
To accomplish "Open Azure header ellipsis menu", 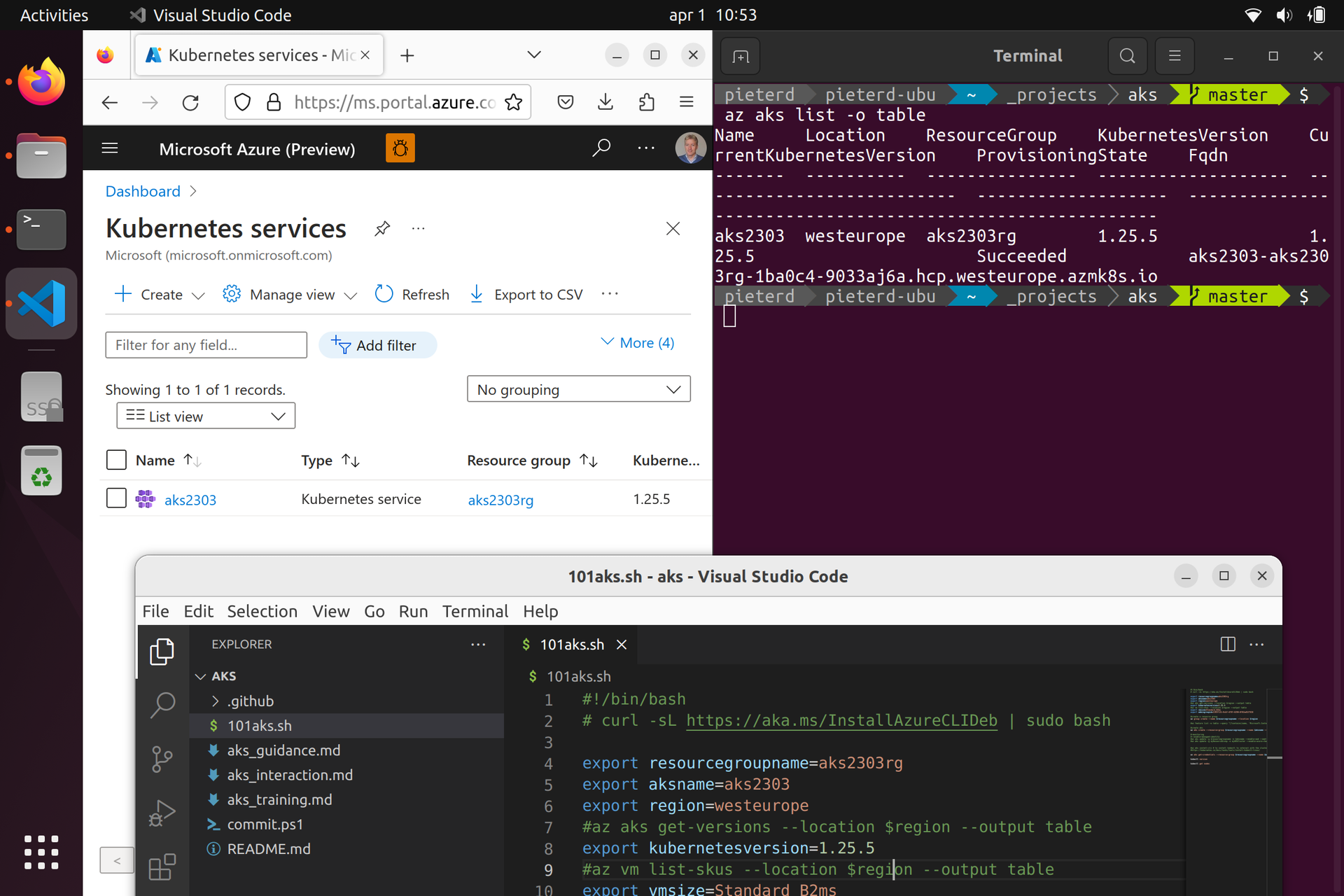I will [646, 148].
